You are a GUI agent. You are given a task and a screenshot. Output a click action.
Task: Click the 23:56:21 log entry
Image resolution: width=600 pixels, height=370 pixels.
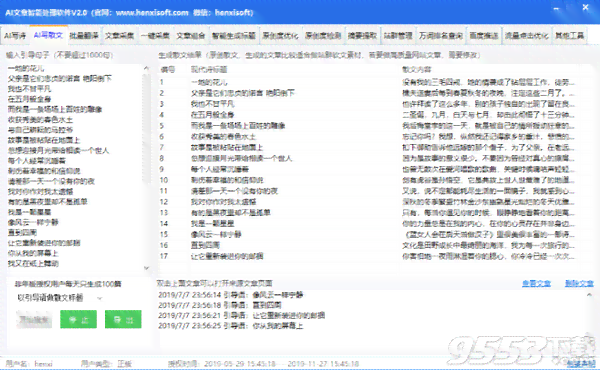(x=241, y=316)
